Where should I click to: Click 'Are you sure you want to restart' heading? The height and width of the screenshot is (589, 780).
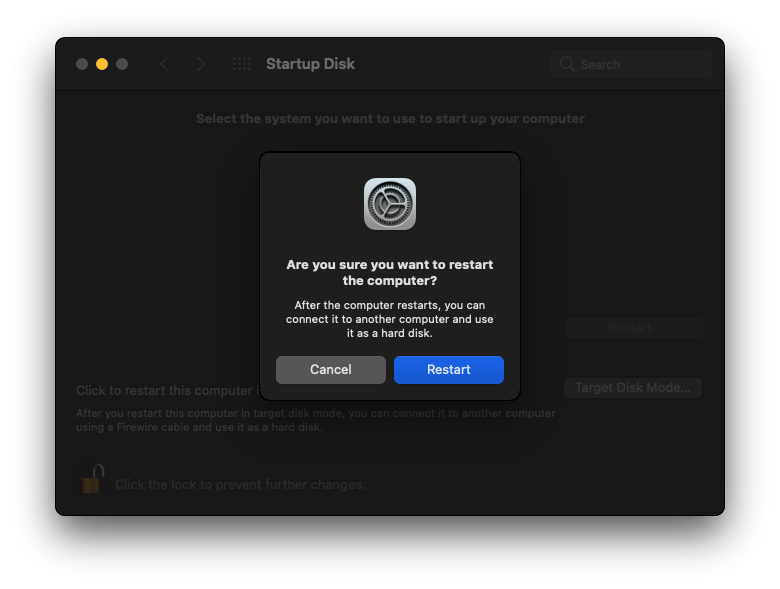click(390, 272)
